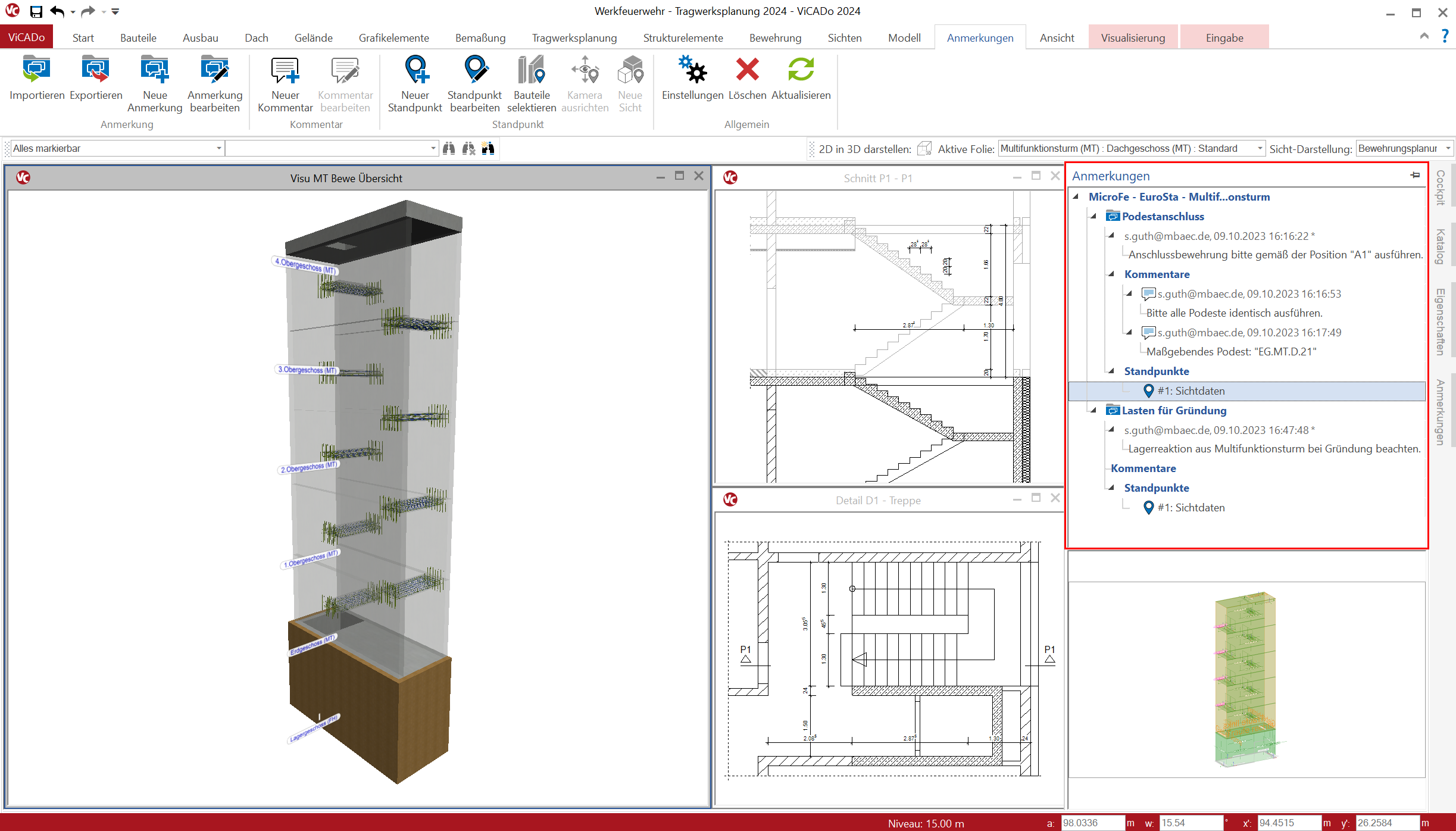Place a Neuer Standpunkt marker
This screenshot has width=1456, height=831.
(415, 70)
